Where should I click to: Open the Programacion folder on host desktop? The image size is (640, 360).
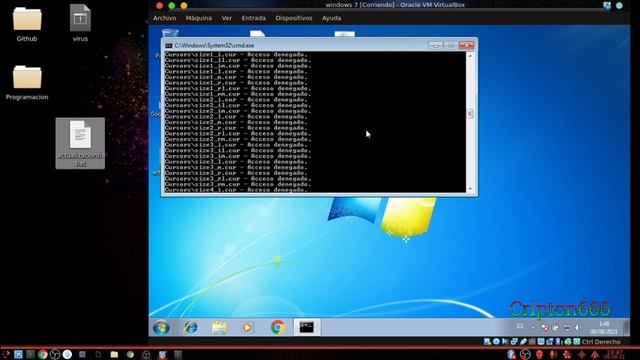(27, 83)
